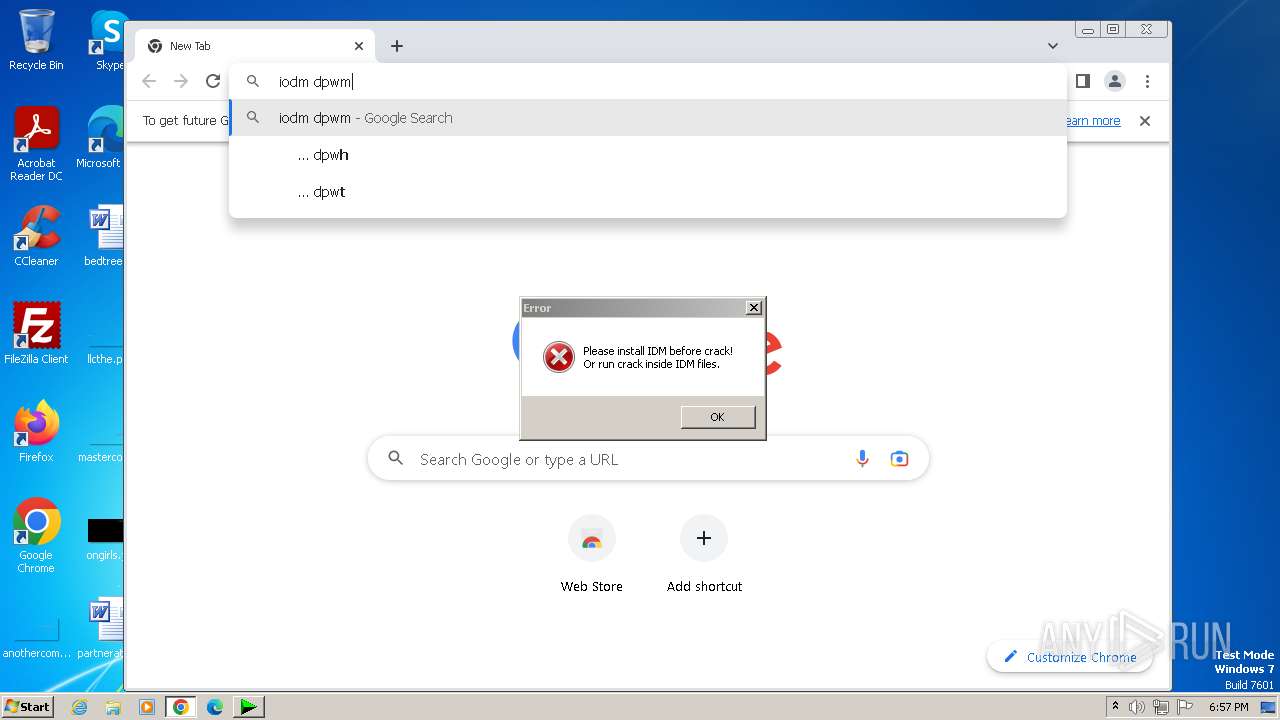The width and height of the screenshot is (1280, 720).
Task: Open the ongirls black desktop icon
Action: point(104,537)
